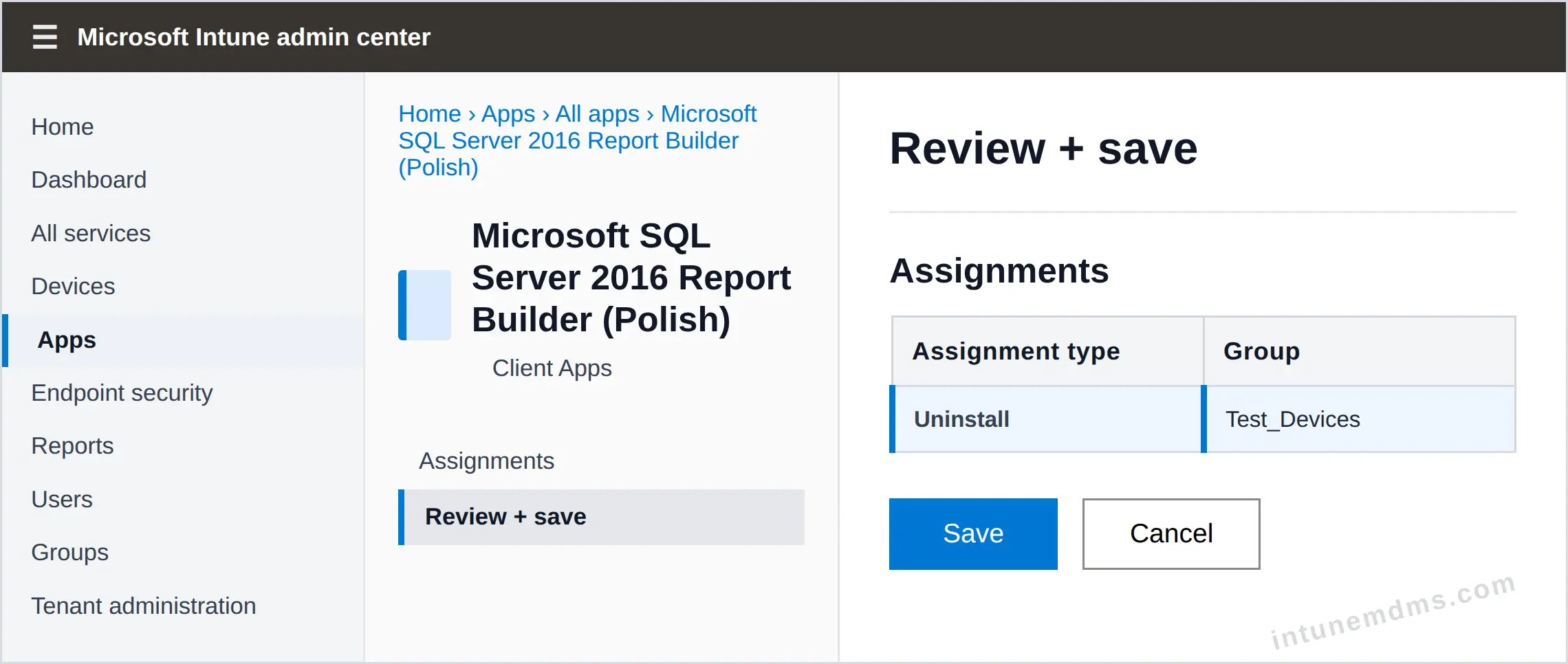Open Users in the sidebar
Image resolution: width=1568 pixels, height=664 pixels.
tap(62, 499)
